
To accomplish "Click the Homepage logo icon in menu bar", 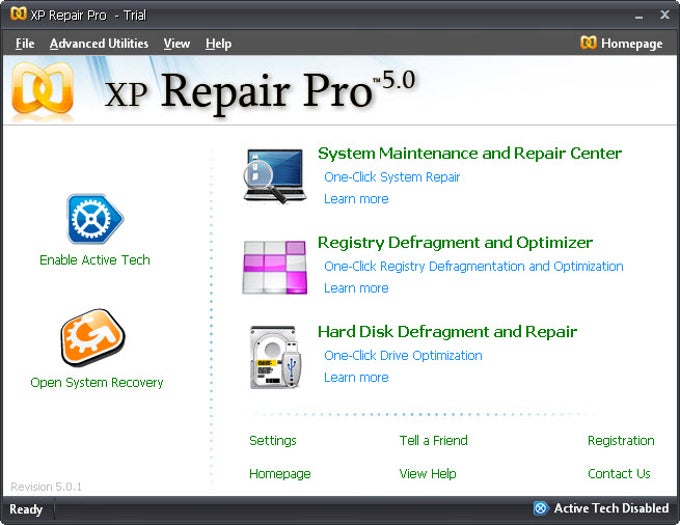I will [588, 42].
